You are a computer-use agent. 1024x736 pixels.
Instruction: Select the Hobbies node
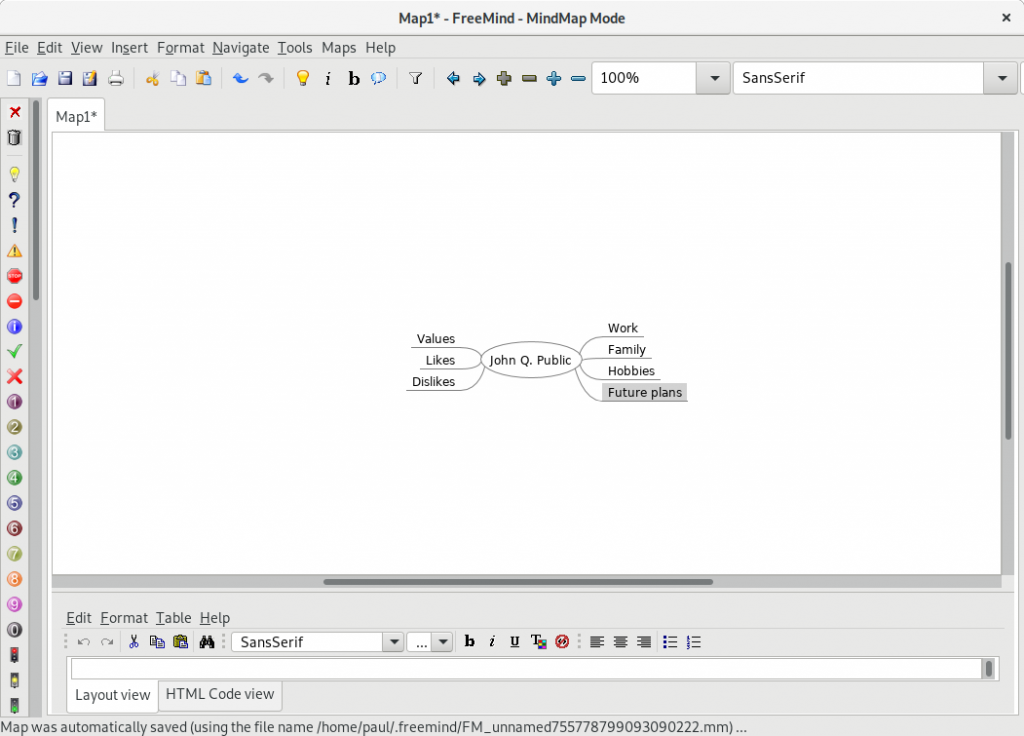(630, 371)
